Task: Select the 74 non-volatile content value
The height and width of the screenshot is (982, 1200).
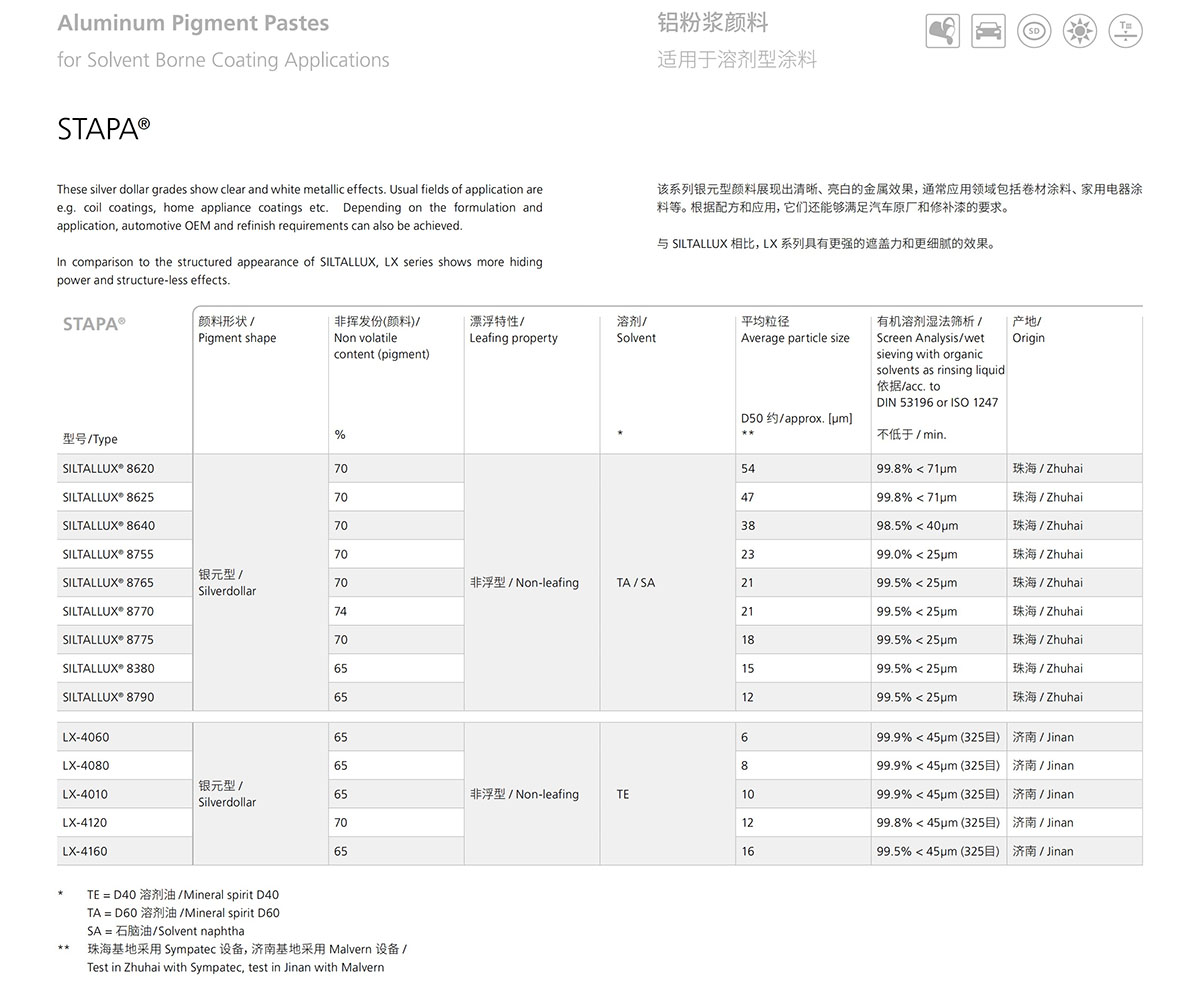Action: pos(341,611)
